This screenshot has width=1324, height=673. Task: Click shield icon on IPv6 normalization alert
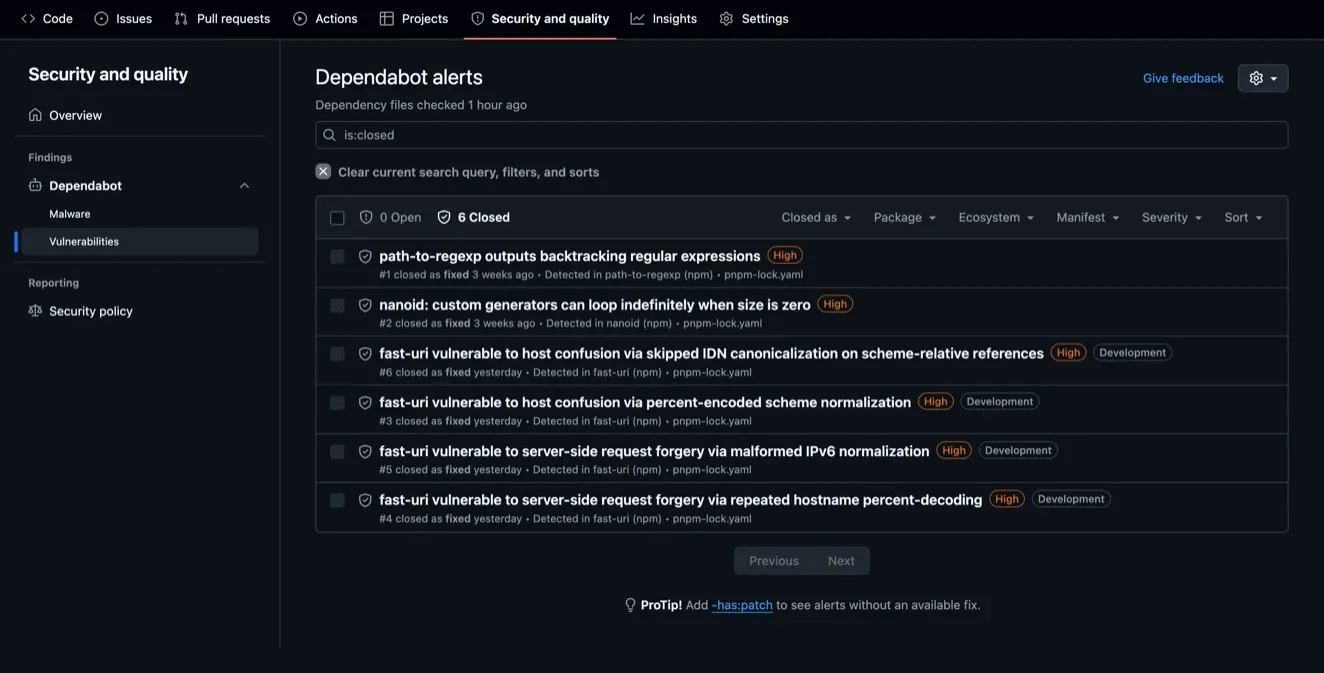pos(365,452)
